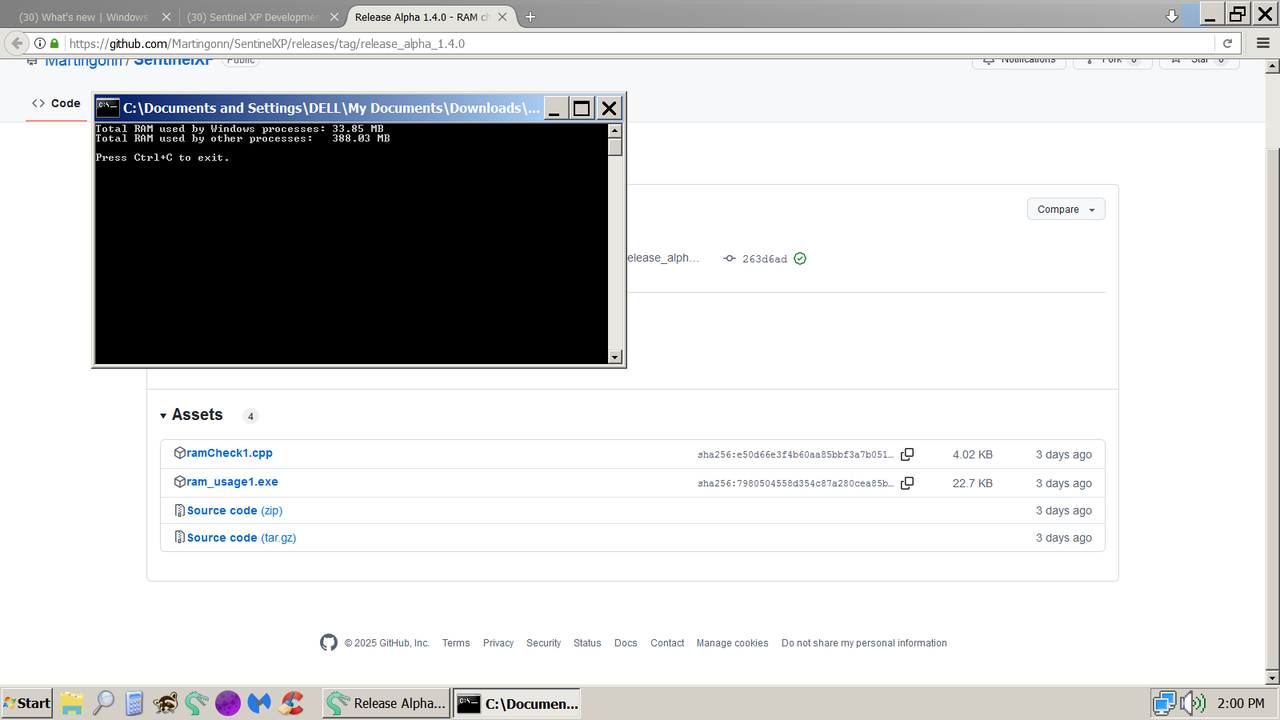Click Manage cookies in footer

[733, 643]
